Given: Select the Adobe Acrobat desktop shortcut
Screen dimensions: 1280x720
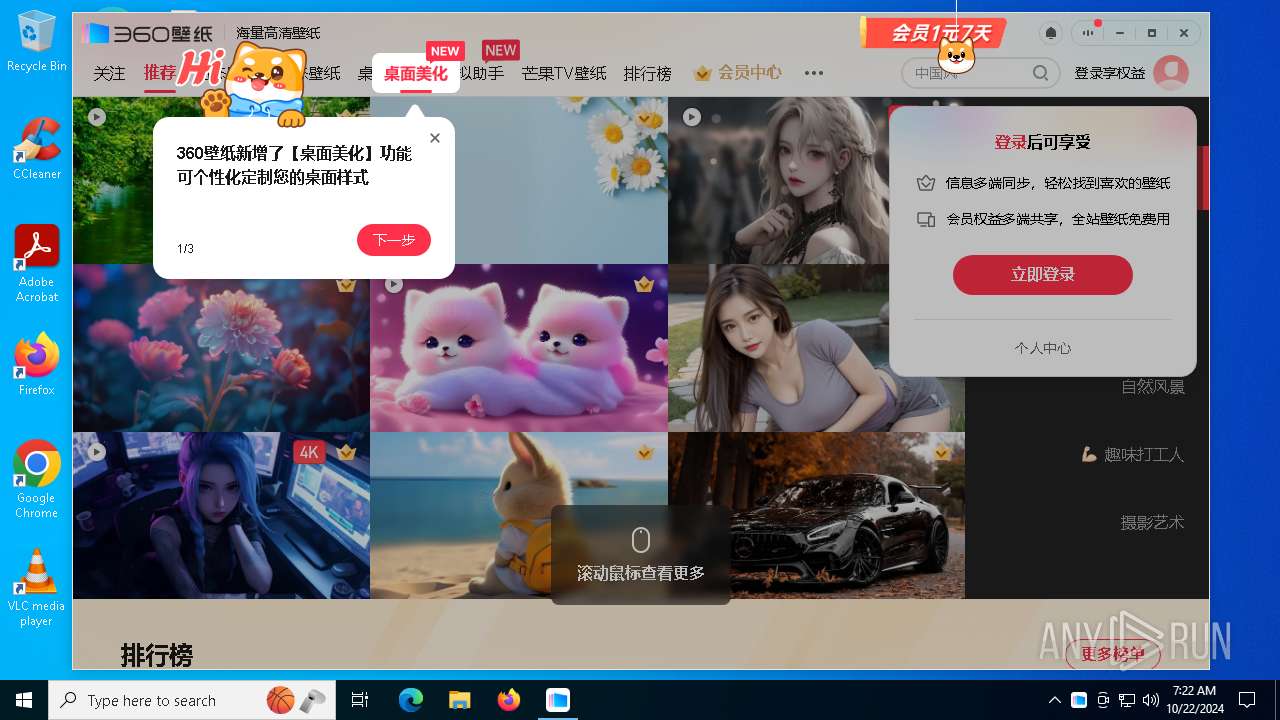Looking at the screenshot, I should pos(36,263).
